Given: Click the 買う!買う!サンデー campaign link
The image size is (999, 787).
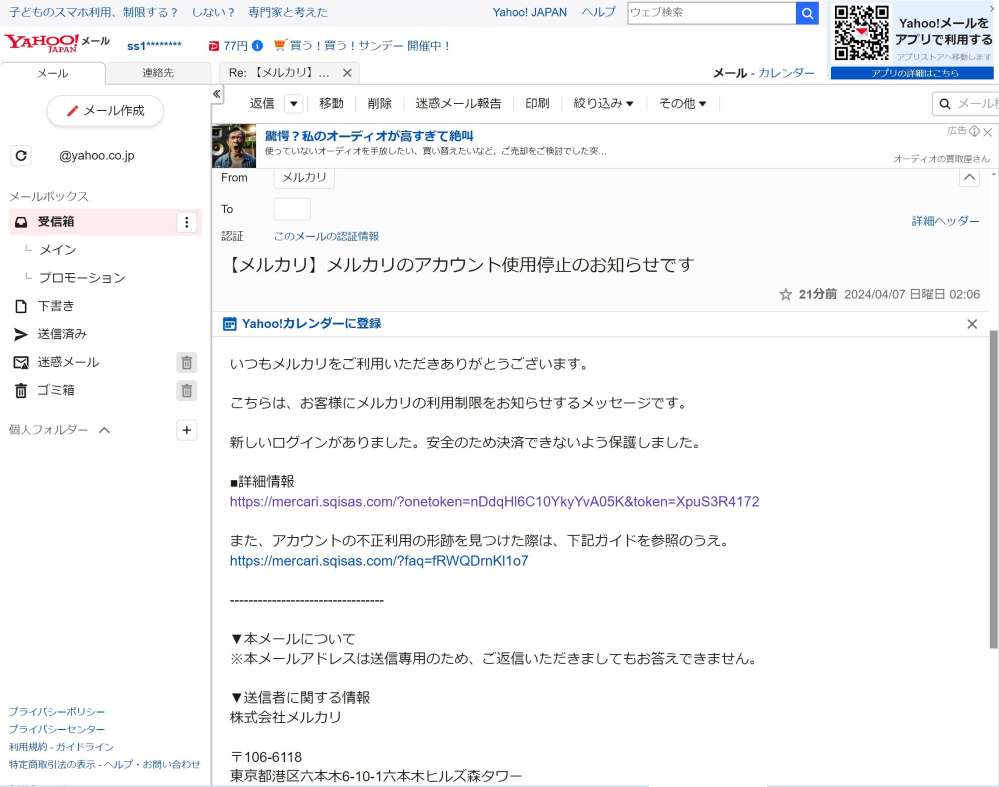Looking at the screenshot, I should pyautogui.click(x=363, y=46).
